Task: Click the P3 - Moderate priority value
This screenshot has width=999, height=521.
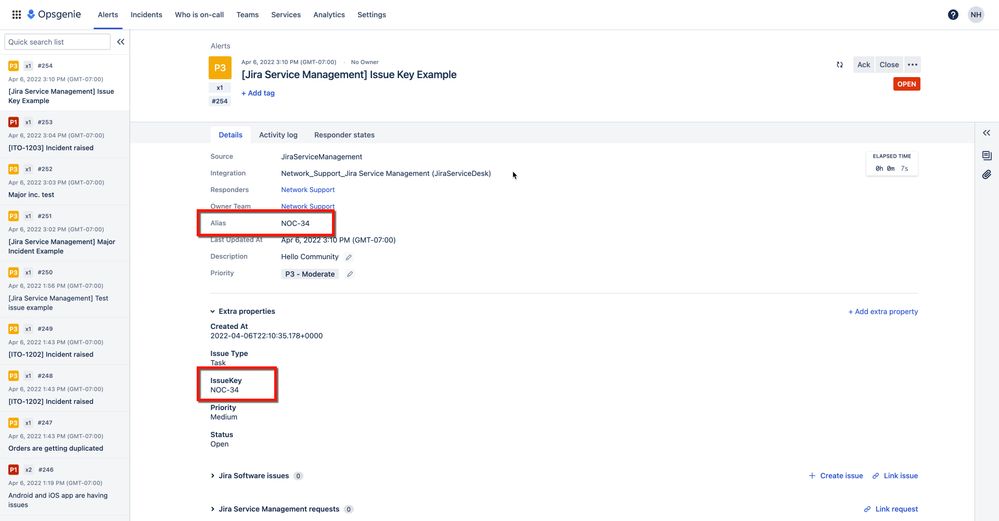Action: [x=310, y=274]
